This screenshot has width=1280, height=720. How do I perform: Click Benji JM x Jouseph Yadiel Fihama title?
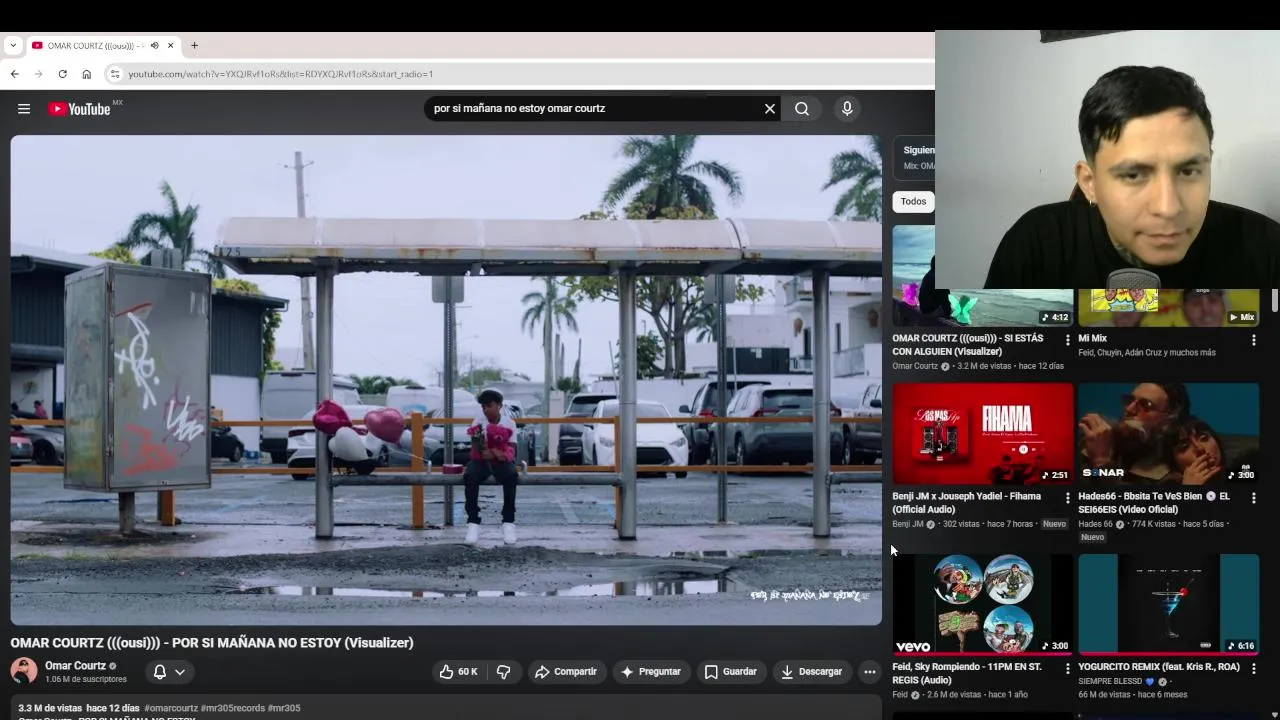(967, 503)
